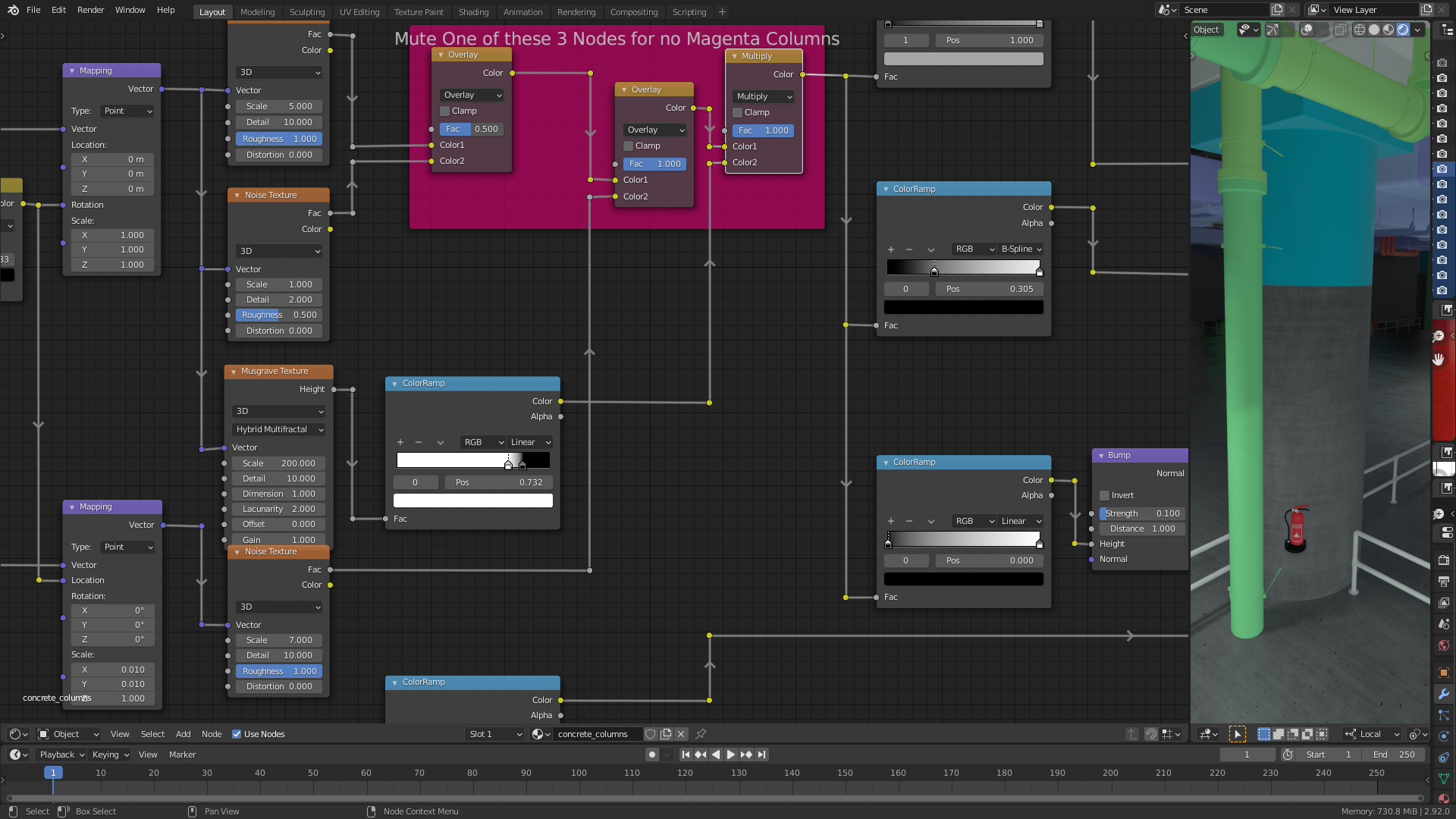Uncheck the Use Nodes checkbox
Image resolution: width=1456 pixels, height=819 pixels.
pos(237,734)
